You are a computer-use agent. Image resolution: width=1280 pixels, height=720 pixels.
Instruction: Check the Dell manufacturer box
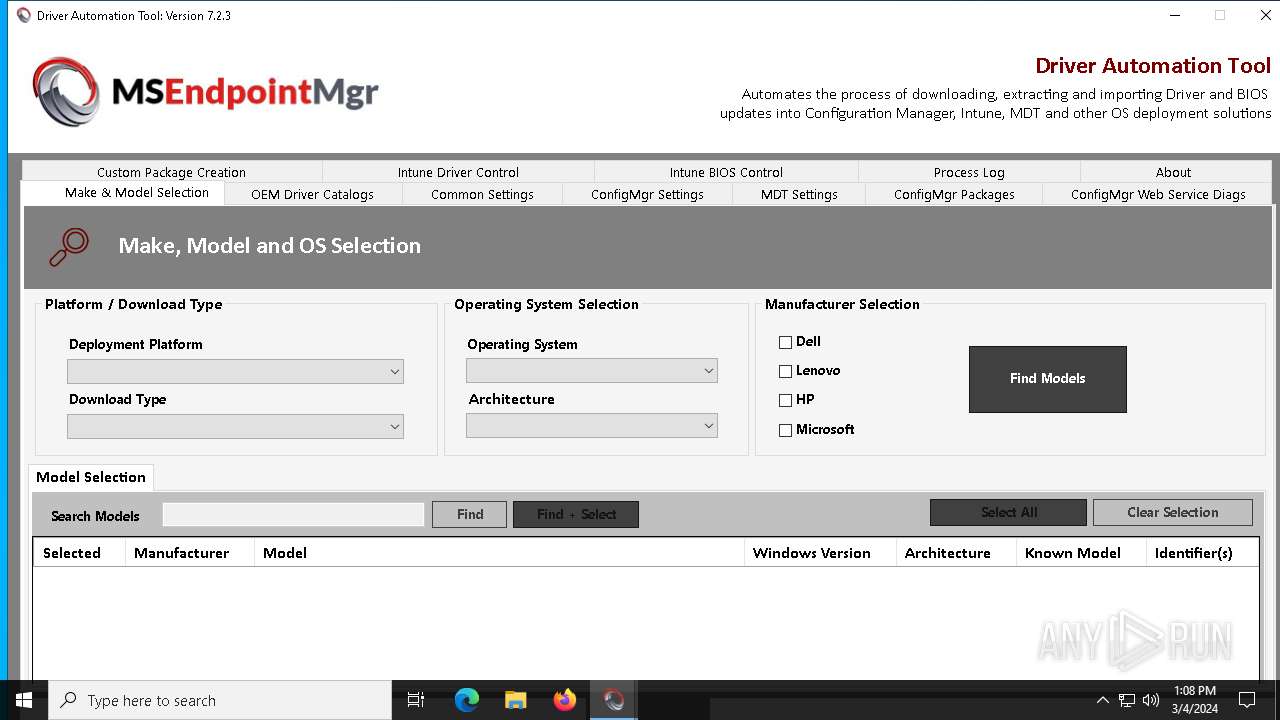point(785,342)
